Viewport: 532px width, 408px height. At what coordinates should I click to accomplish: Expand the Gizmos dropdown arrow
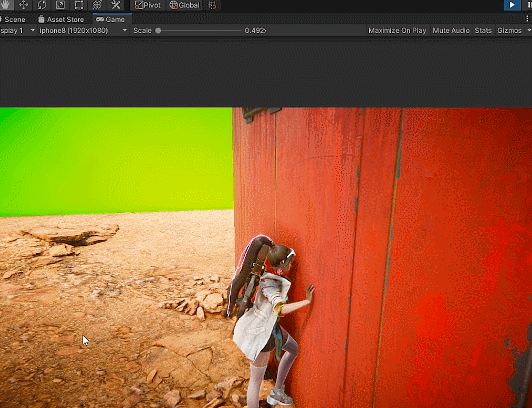pyautogui.click(x=529, y=31)
